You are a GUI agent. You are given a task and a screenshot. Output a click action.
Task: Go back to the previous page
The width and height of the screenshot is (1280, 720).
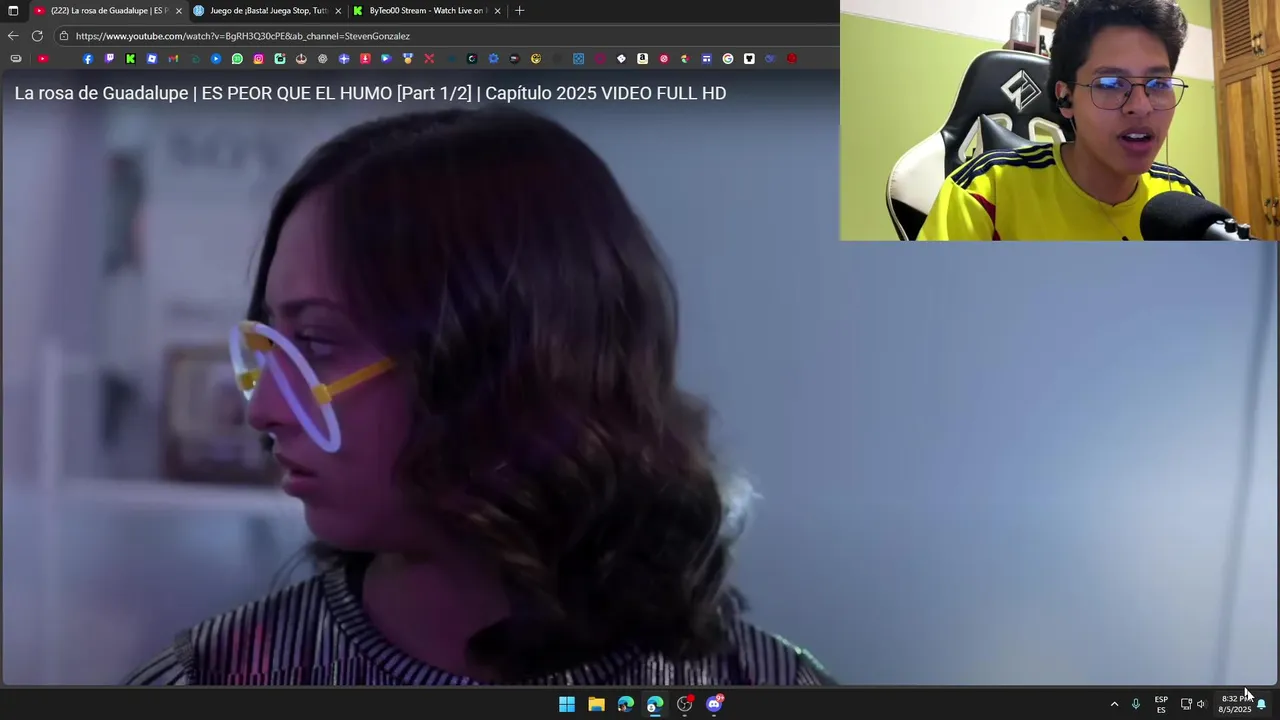click(x=13, y=36)
